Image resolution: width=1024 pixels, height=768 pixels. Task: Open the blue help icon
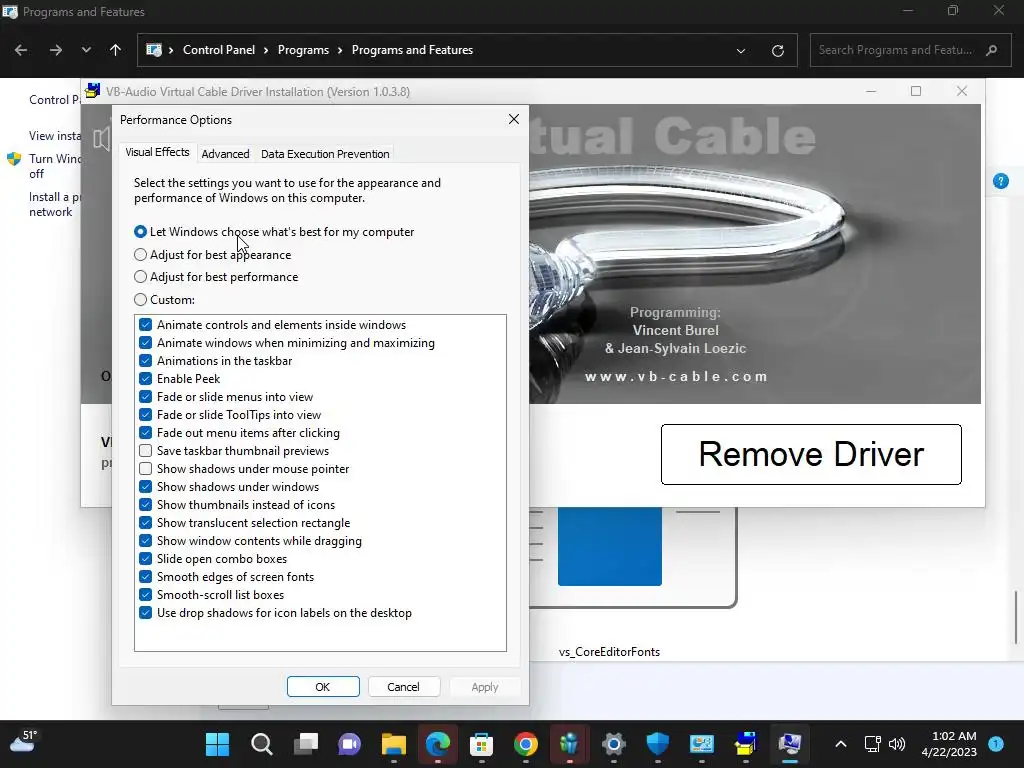point(1000,181)
